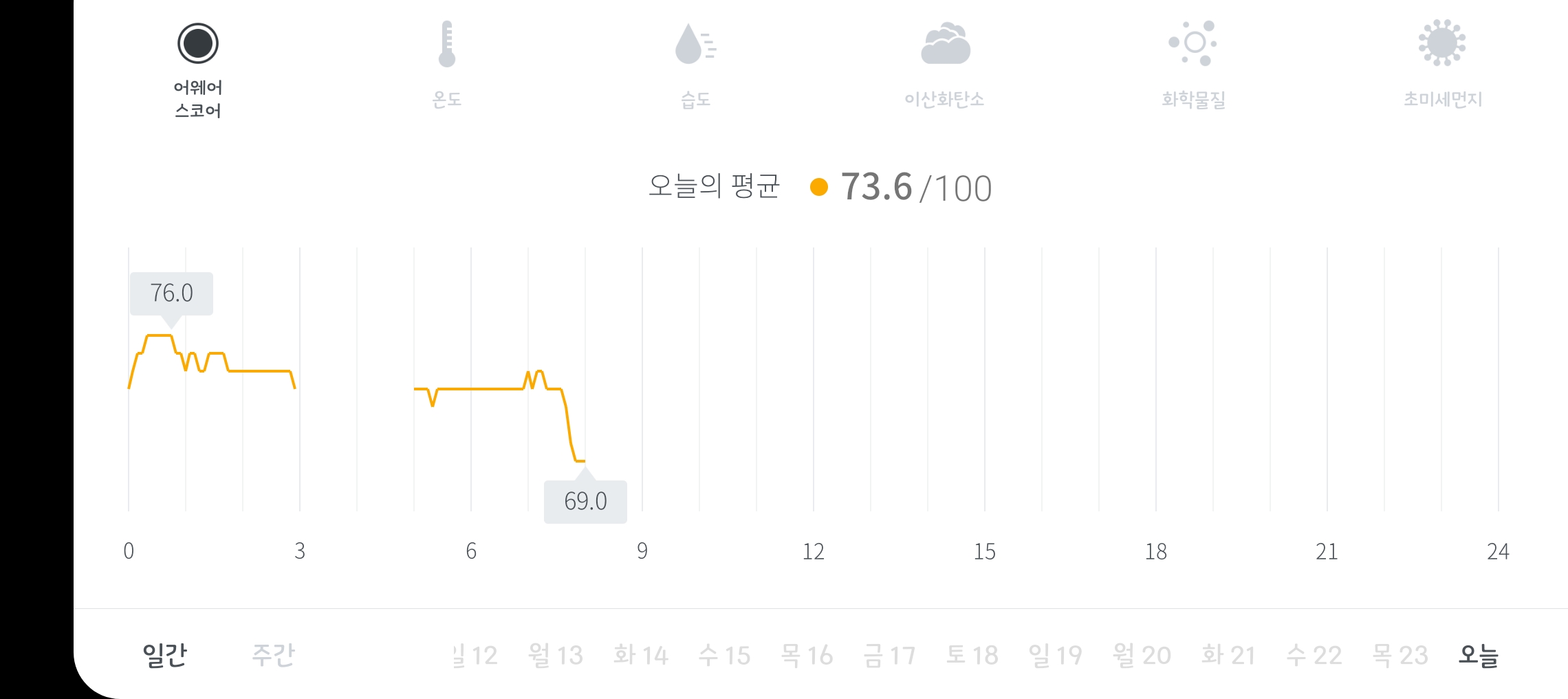Open the humidity water drop icon

pos(695,44)
